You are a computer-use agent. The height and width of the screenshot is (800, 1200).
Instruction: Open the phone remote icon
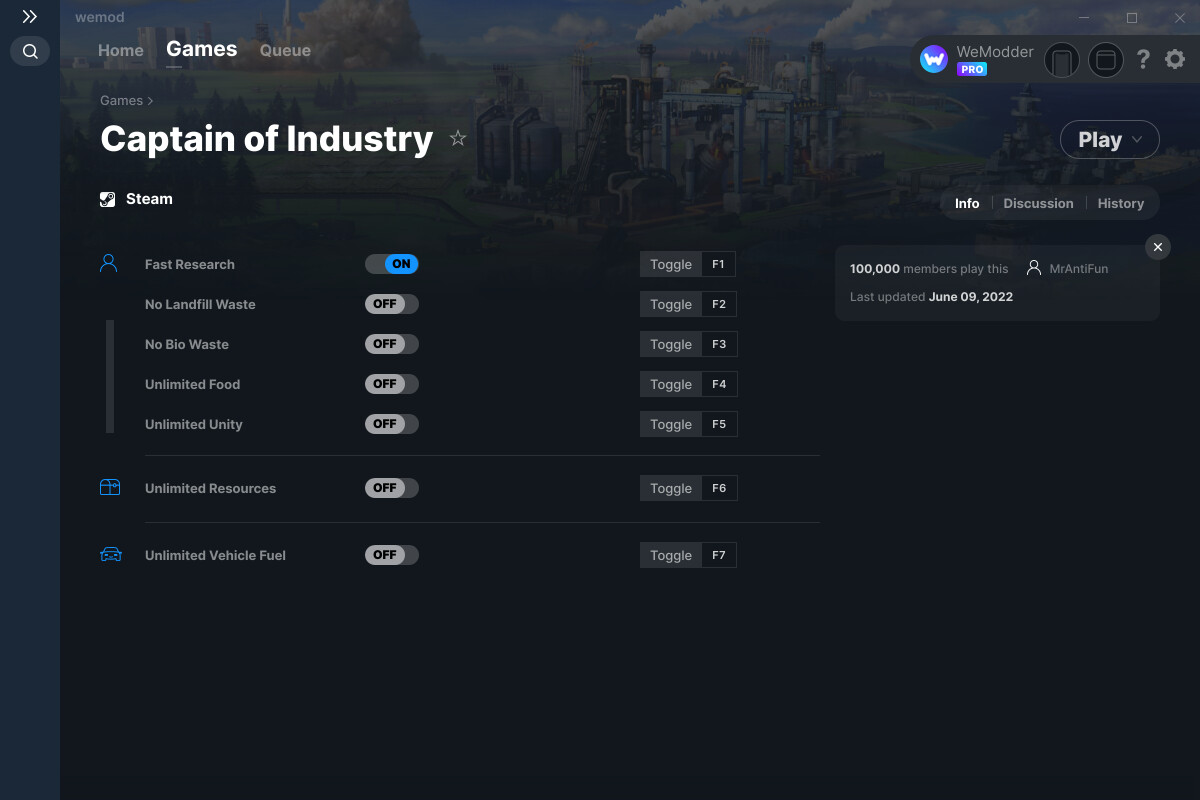click(1062, 60)
